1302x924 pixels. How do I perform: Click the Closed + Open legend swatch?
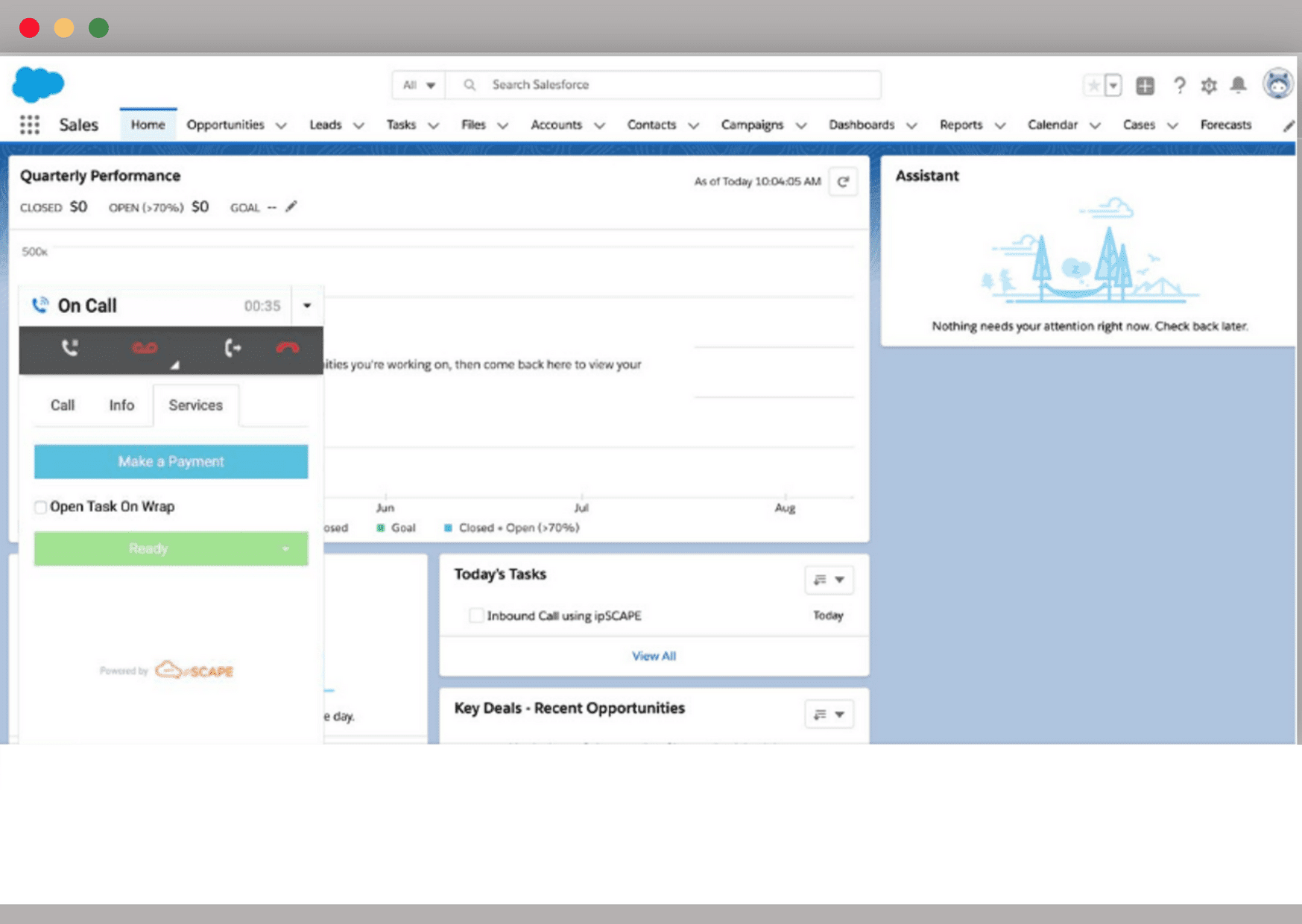coord(448,528)
